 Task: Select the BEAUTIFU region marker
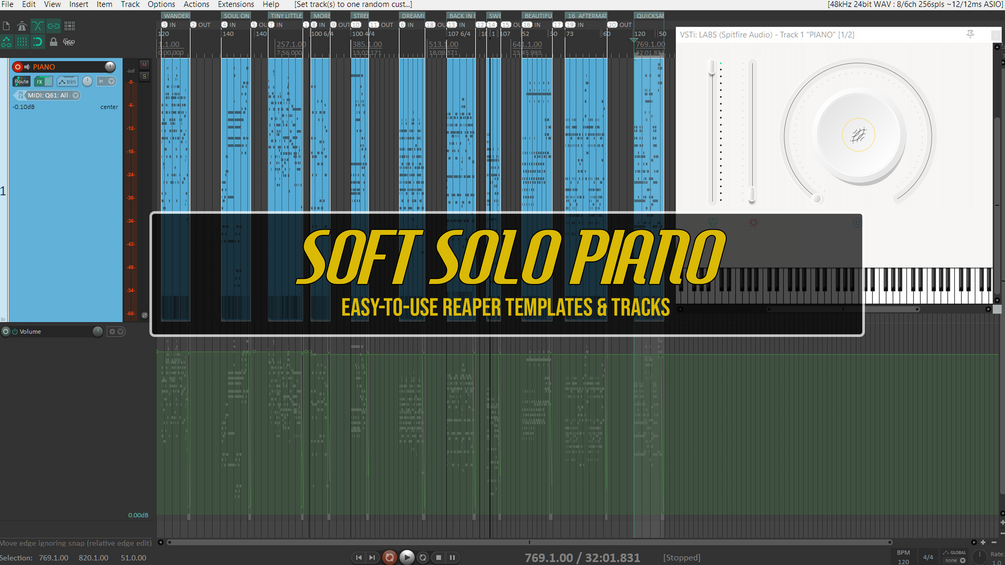point(537,16)
